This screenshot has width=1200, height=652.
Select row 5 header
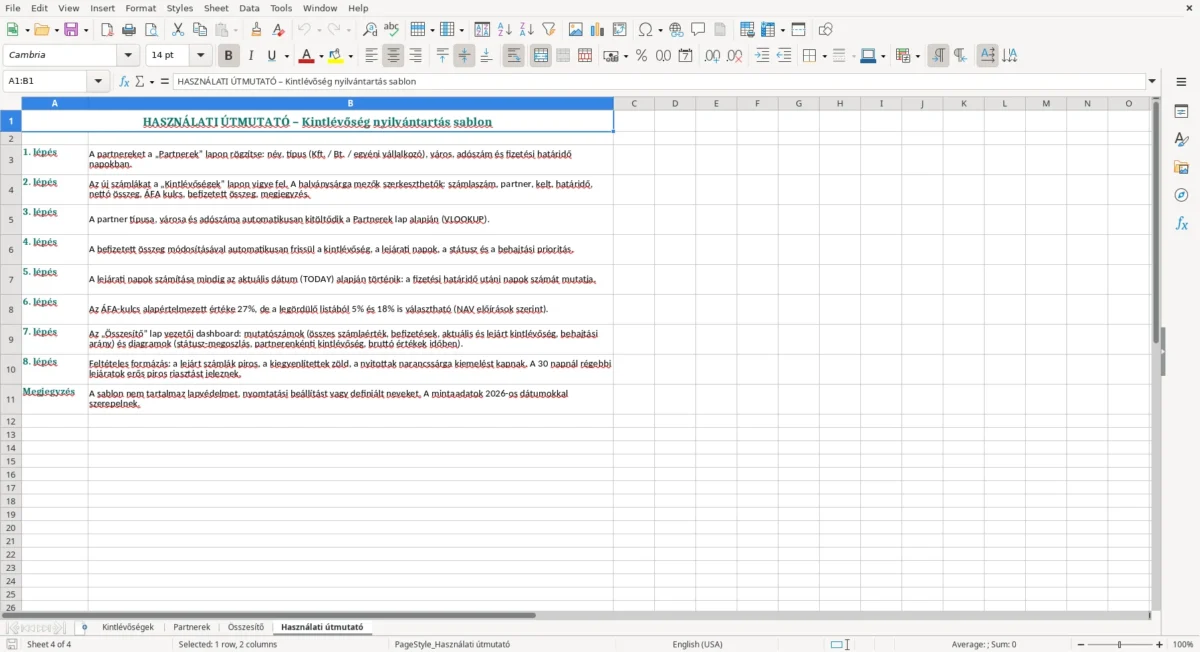[11, 220]
